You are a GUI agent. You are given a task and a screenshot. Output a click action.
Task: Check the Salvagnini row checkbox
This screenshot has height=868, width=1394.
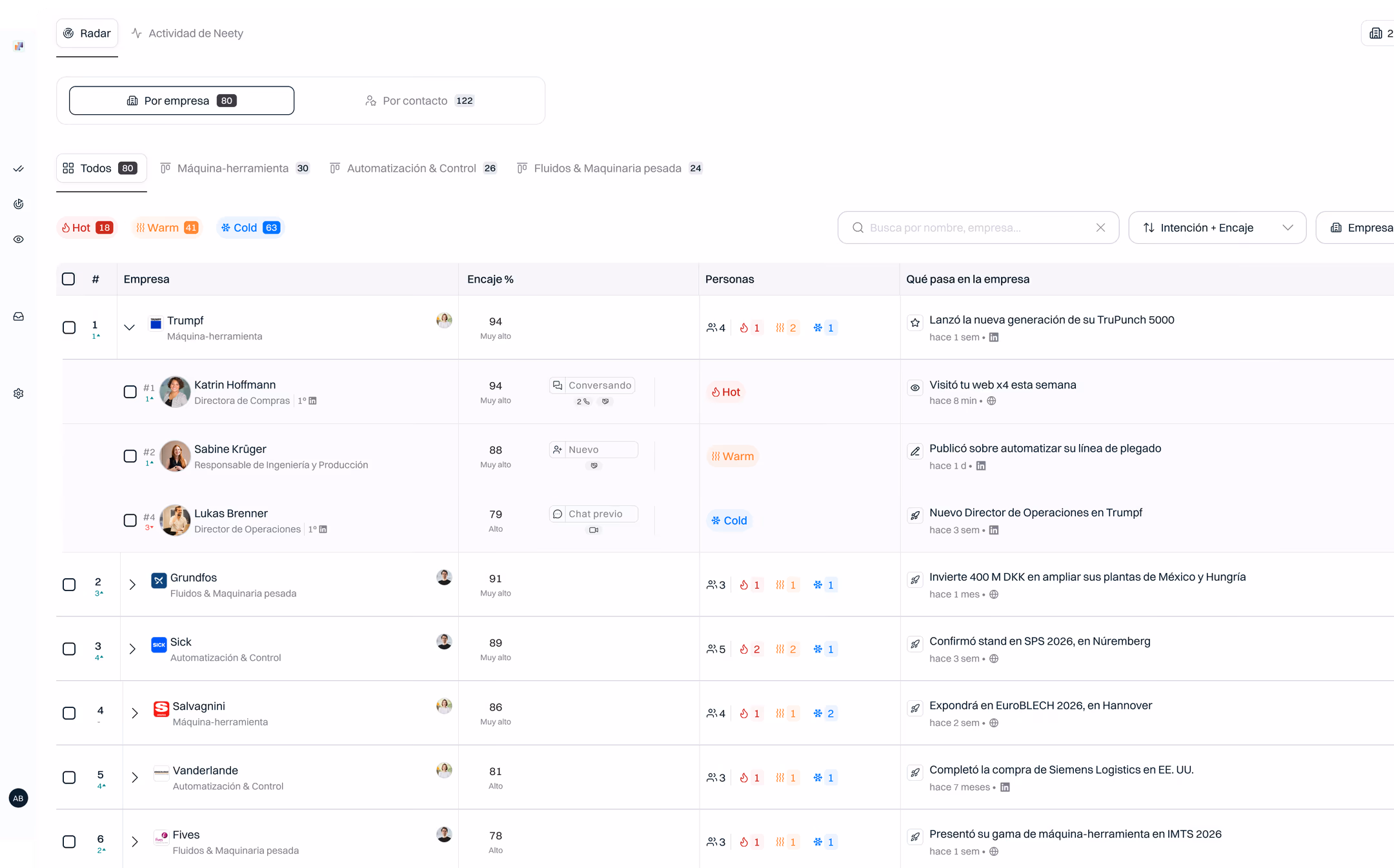click(x=69, y=713)
